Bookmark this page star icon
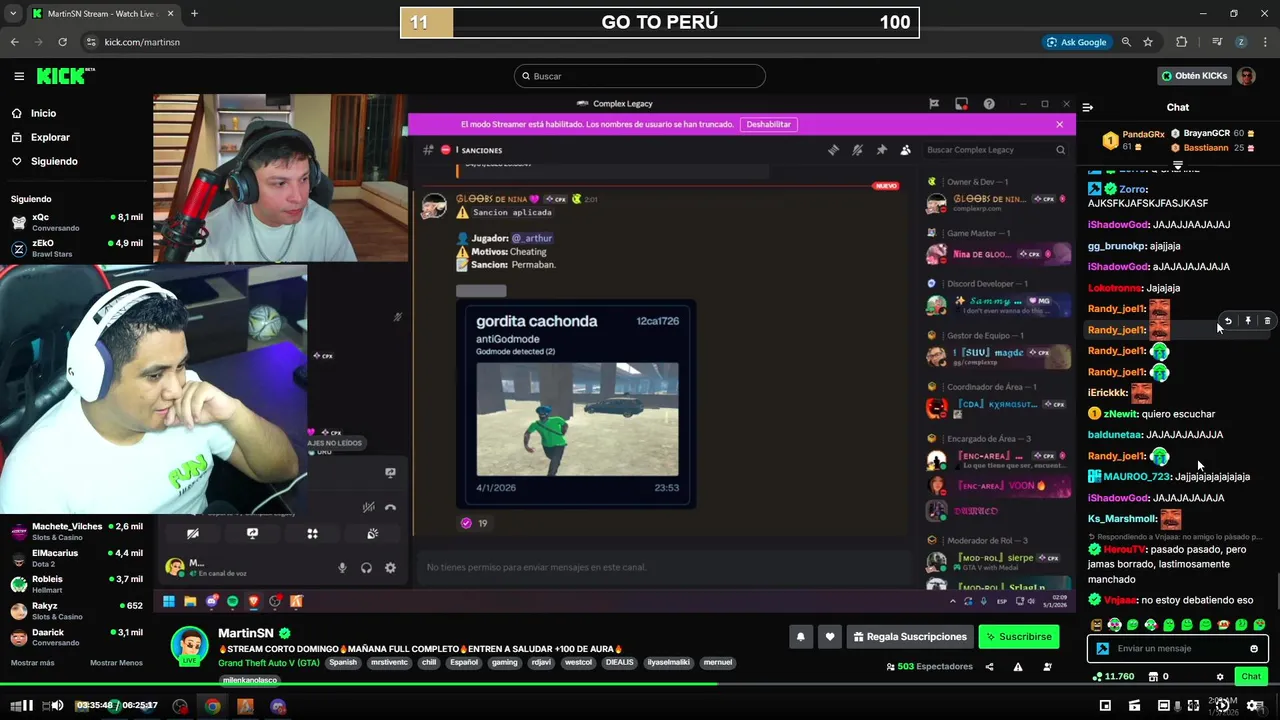This screenshot has height=720, width=1280. pos(1148,42)
